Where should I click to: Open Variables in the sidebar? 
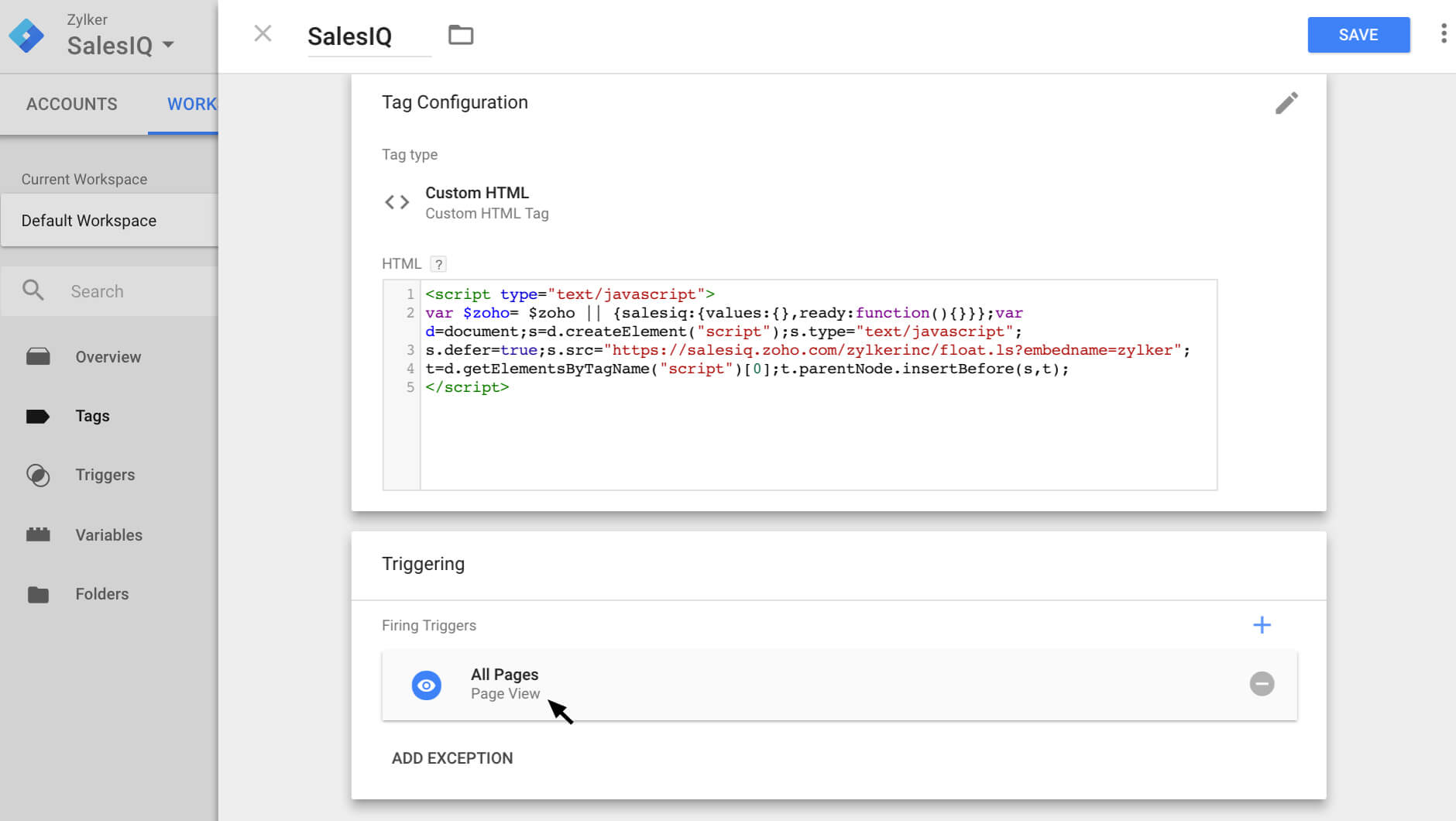pos(108,535)
